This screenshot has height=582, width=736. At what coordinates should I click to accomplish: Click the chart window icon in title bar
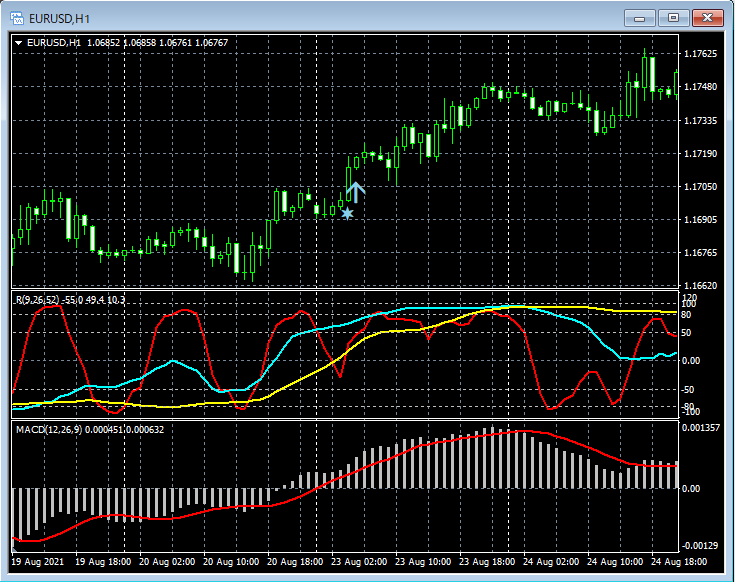coord(16,17)
